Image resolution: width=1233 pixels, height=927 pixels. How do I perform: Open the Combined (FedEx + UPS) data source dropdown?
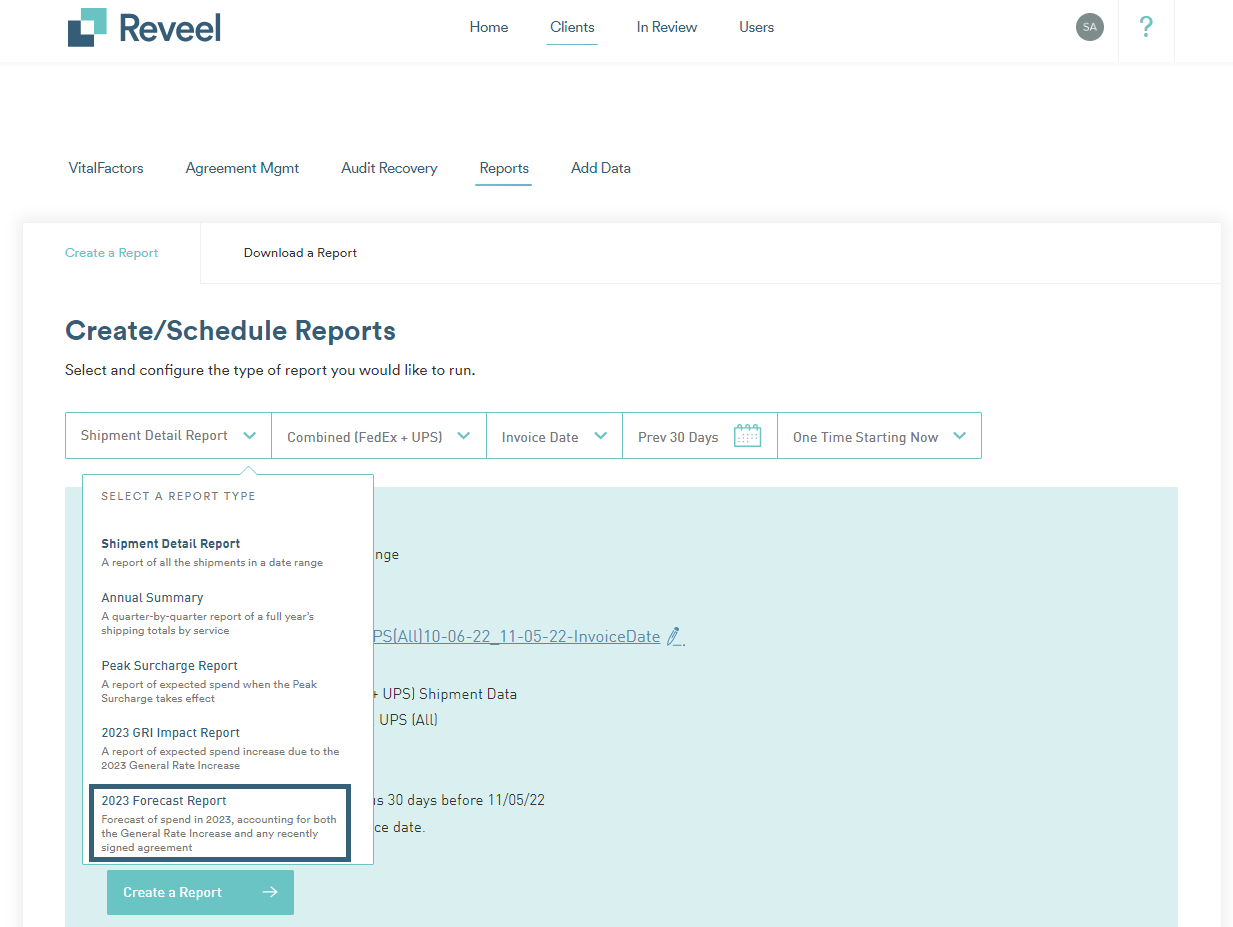click(x=378, y=435)
